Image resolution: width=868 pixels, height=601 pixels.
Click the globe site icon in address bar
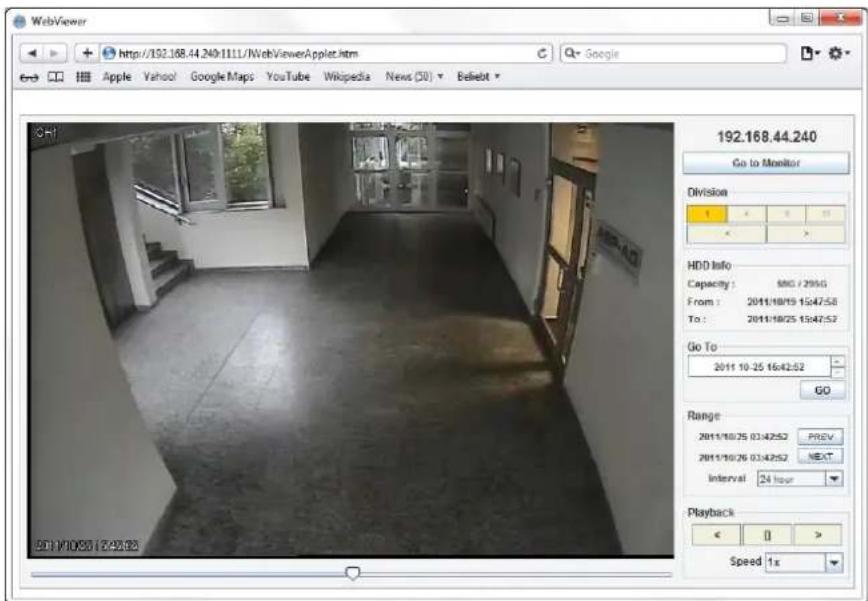[109, 53]
